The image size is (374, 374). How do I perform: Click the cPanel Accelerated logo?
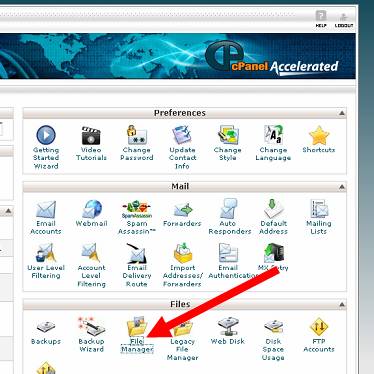[272, 59]
